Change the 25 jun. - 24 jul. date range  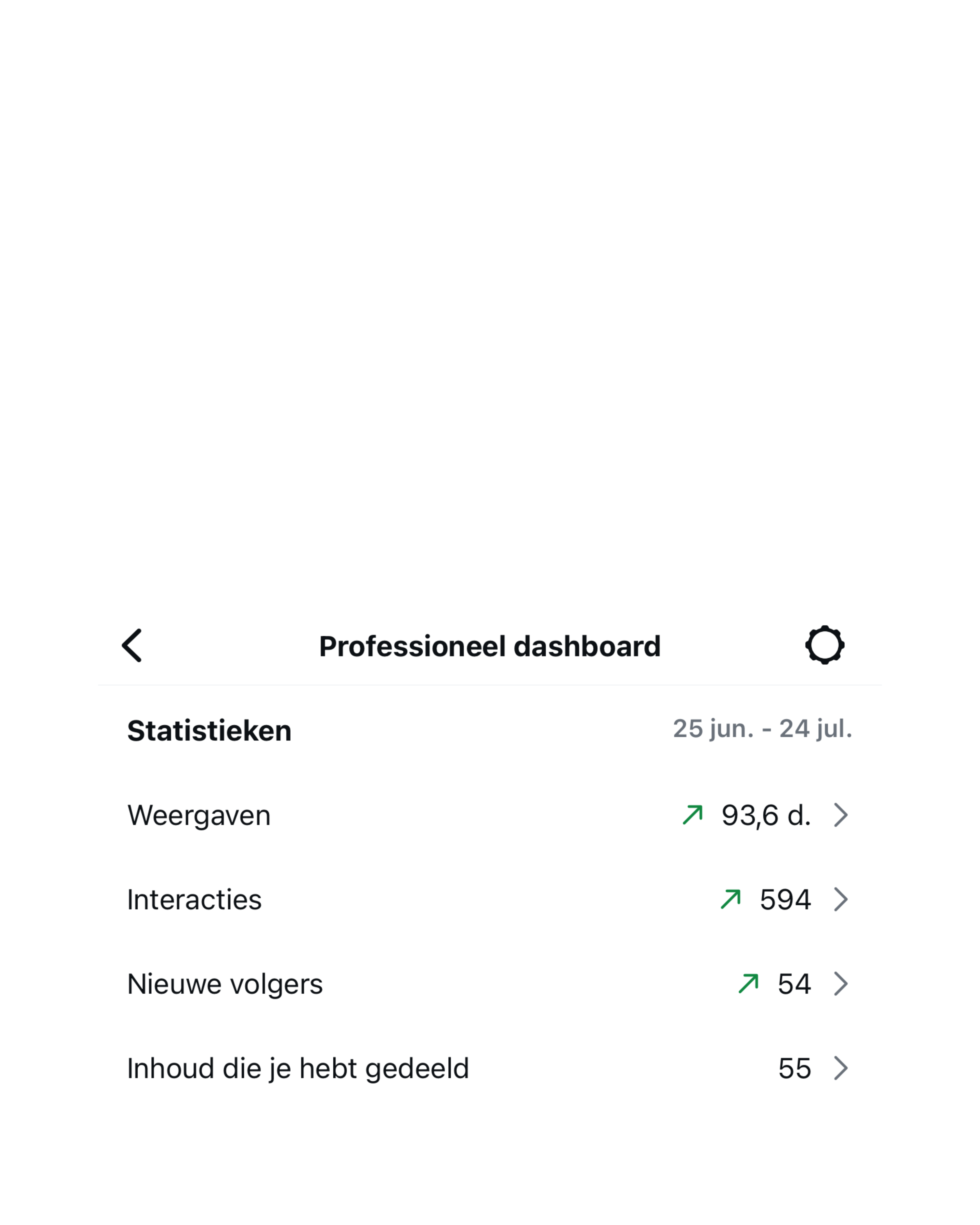pyautogui.click(x=763, y=728)
